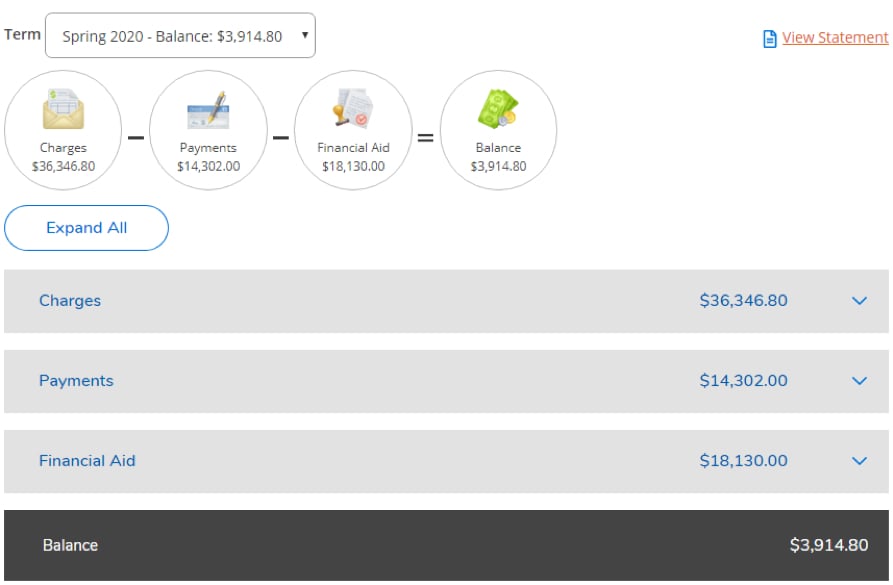
Task: Expand the Financial Aid section chevron
Action: pos(859,461)
